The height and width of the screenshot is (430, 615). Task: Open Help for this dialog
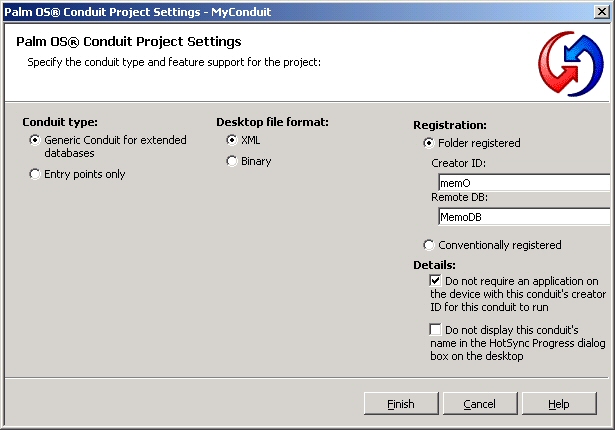click(x=559, y=403)
